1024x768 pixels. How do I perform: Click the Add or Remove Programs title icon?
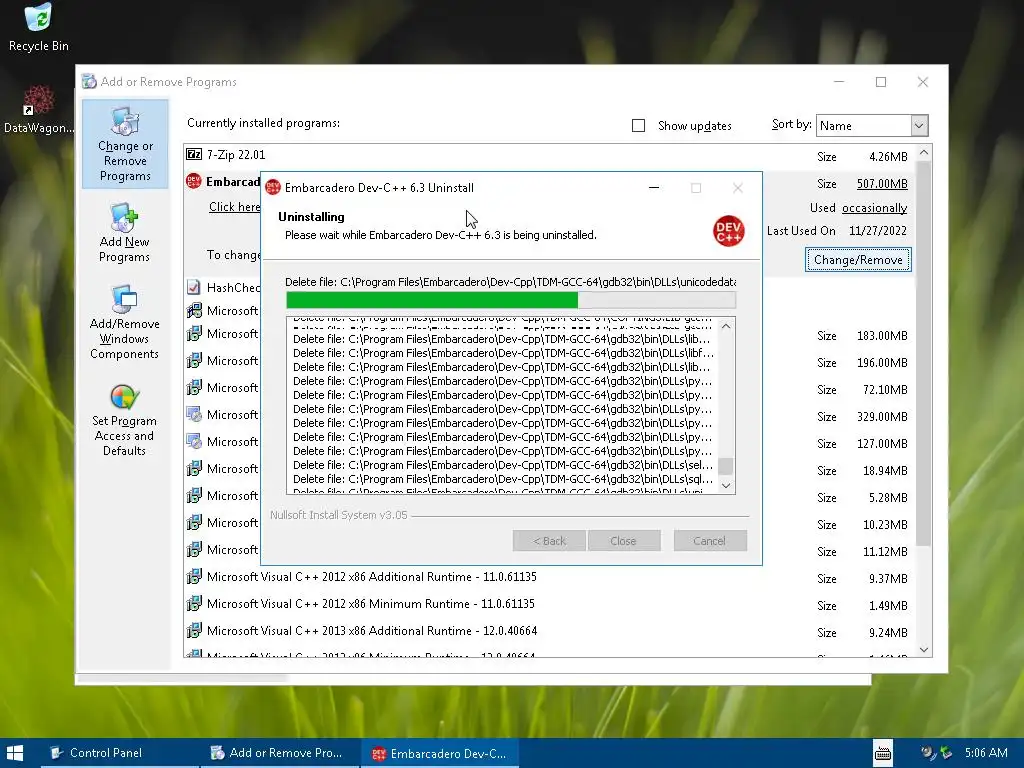(x=89, y=82)
